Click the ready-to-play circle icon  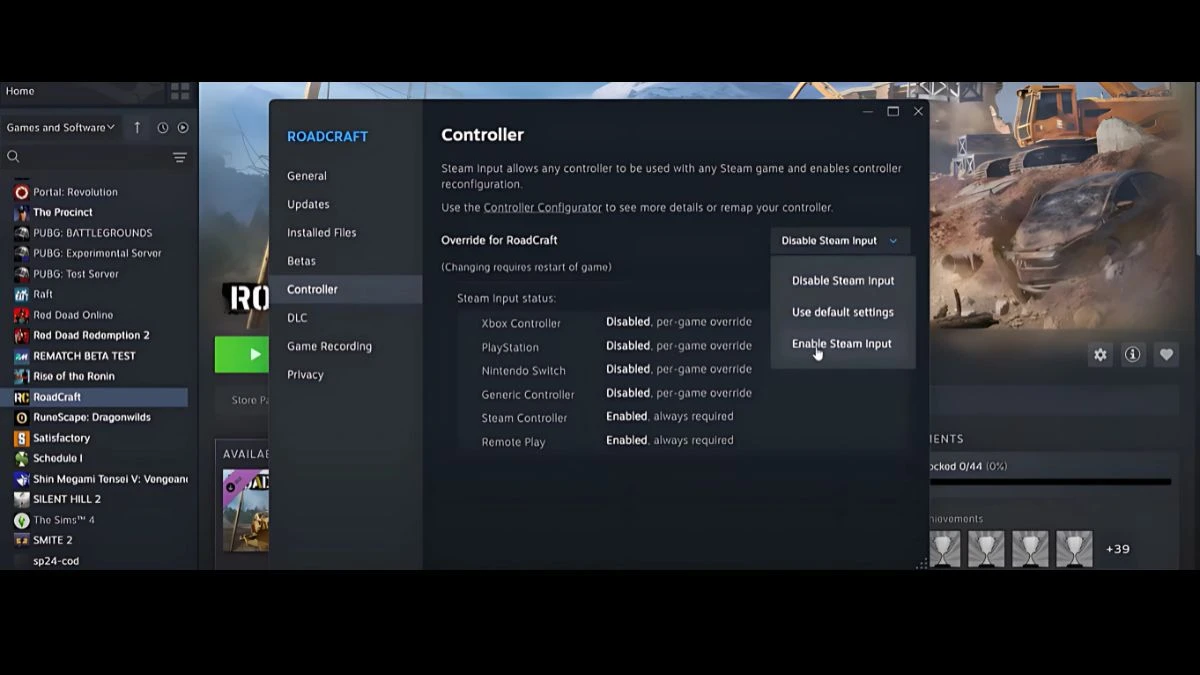point(183,128)
